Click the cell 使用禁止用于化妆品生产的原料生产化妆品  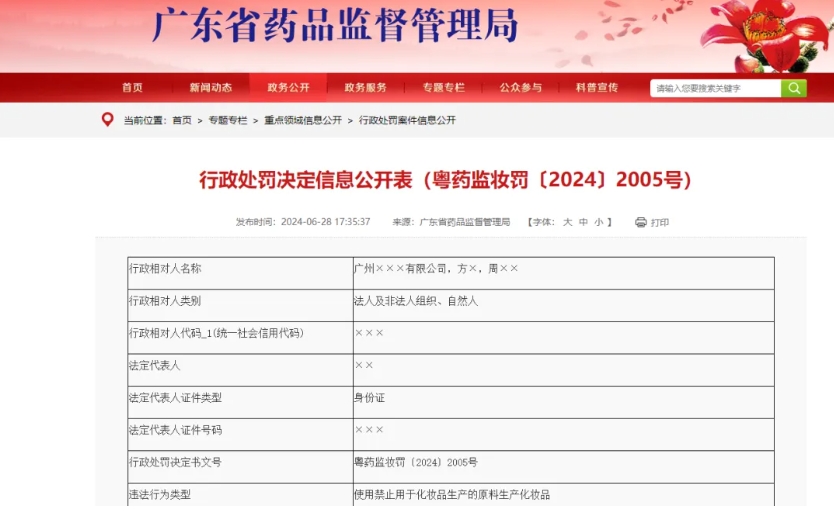coord(564,494)
